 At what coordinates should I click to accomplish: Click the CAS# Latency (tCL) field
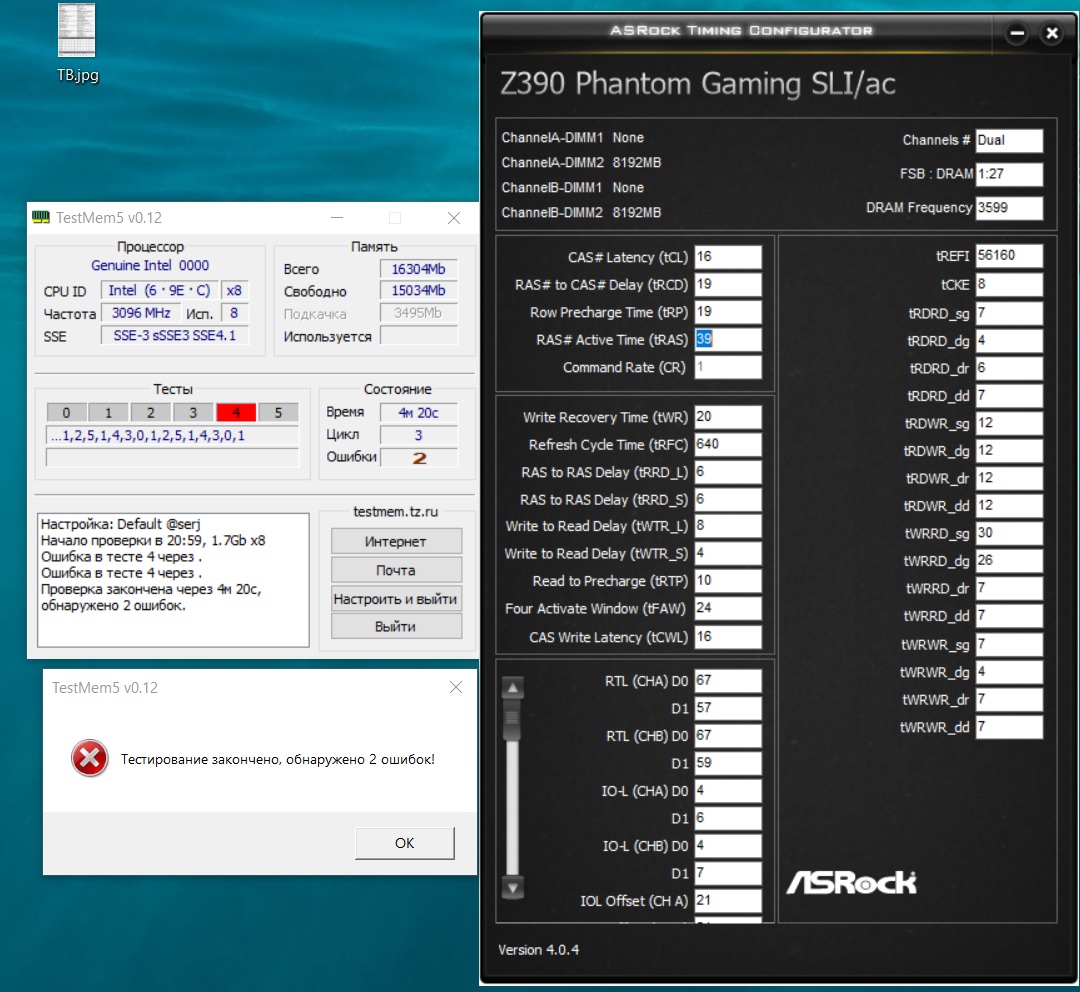point(728,257)
